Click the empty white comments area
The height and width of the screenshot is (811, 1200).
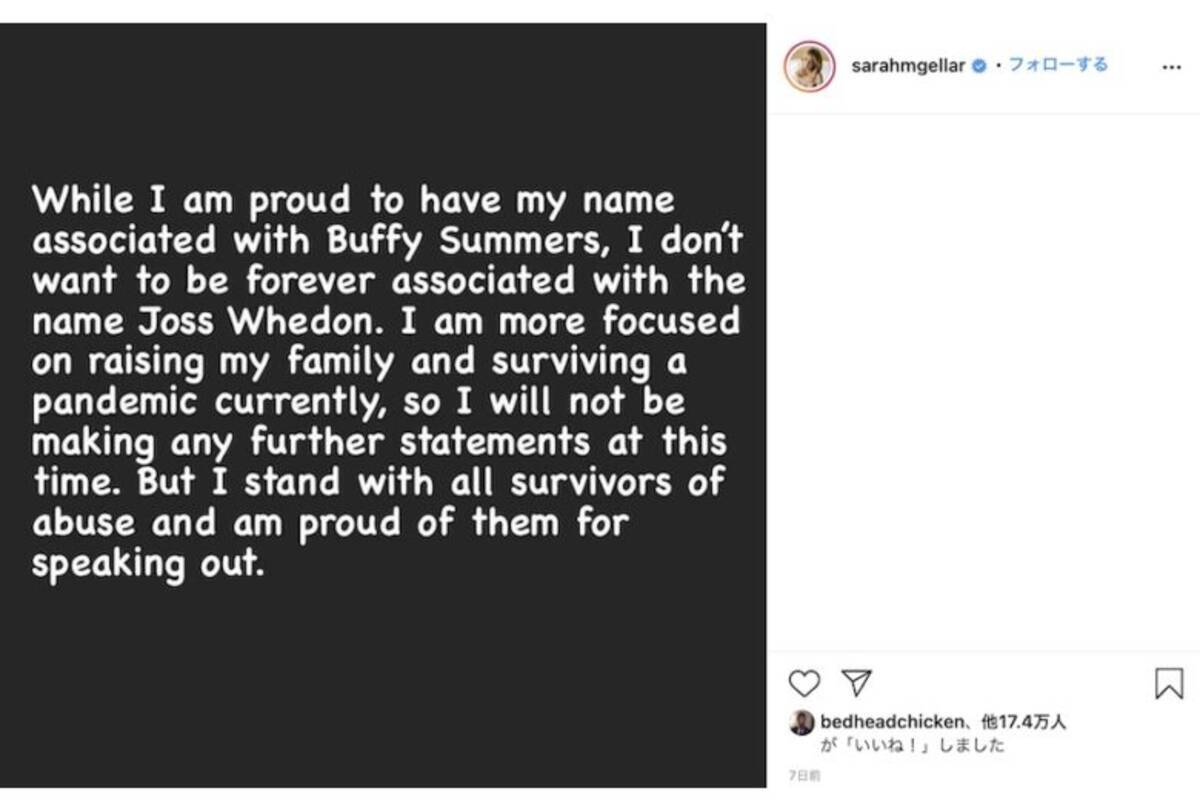coord(983,380)
